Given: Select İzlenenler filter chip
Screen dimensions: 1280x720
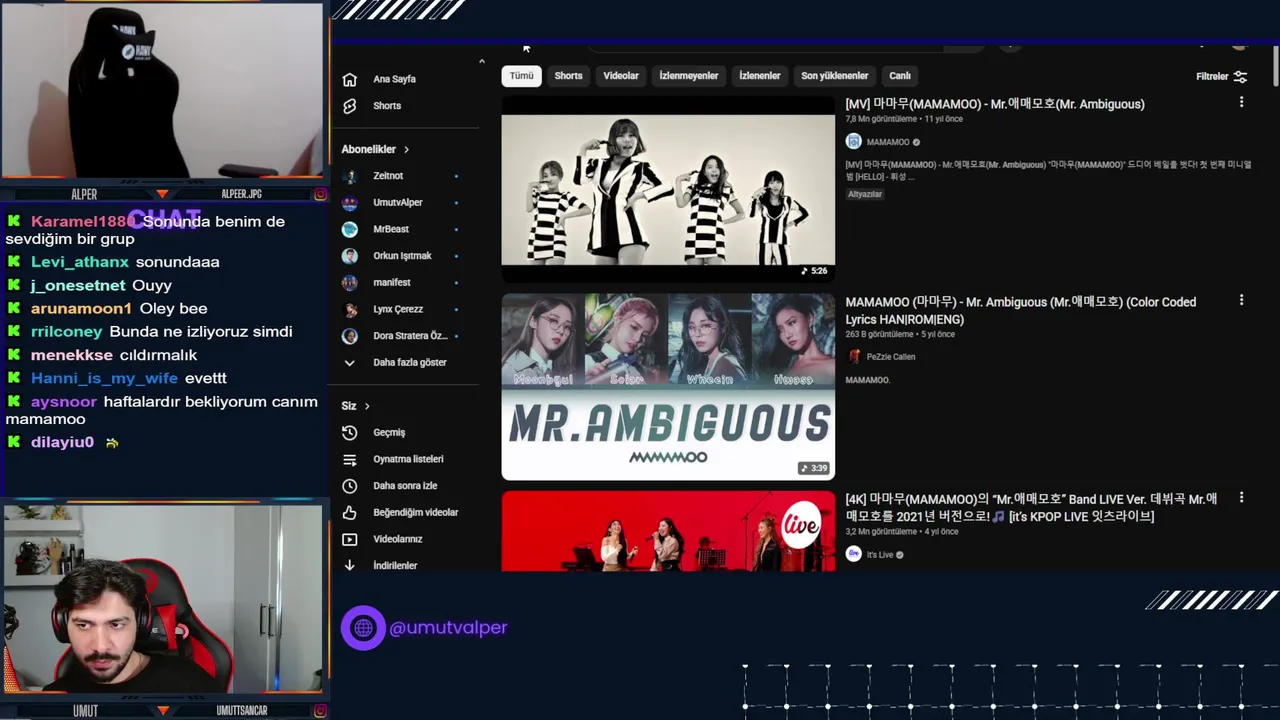Looking at the screenshot, I should click(x=760, y=76).
